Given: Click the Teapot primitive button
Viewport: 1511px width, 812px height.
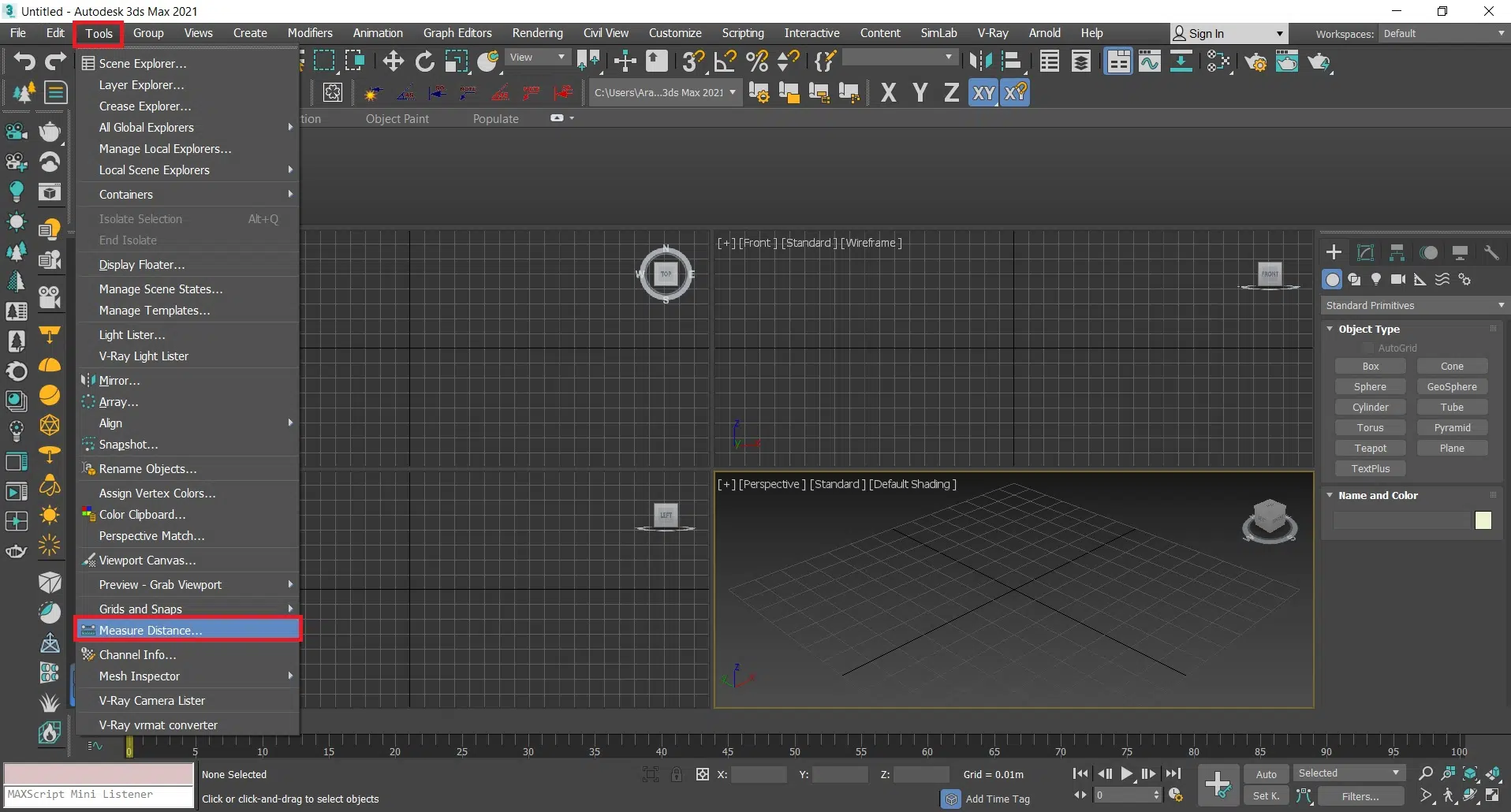Looking at the screenshot, I should (x=1370, y=448).
